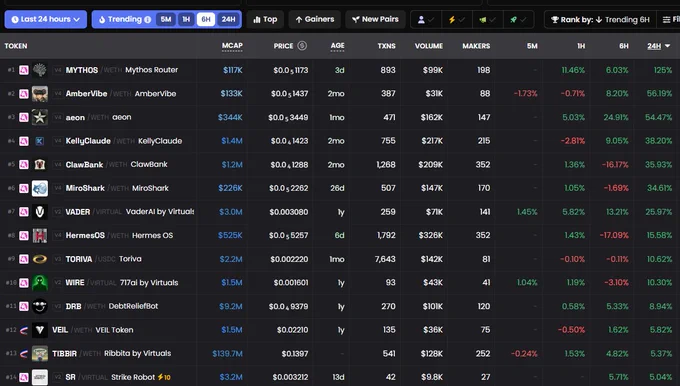Click the aeon star token logo
Screen dimensions: 680x386
40,117
